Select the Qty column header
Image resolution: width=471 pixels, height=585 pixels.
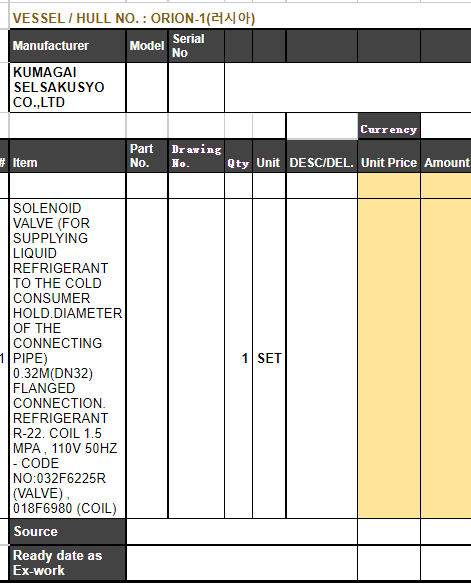point(238,156)
